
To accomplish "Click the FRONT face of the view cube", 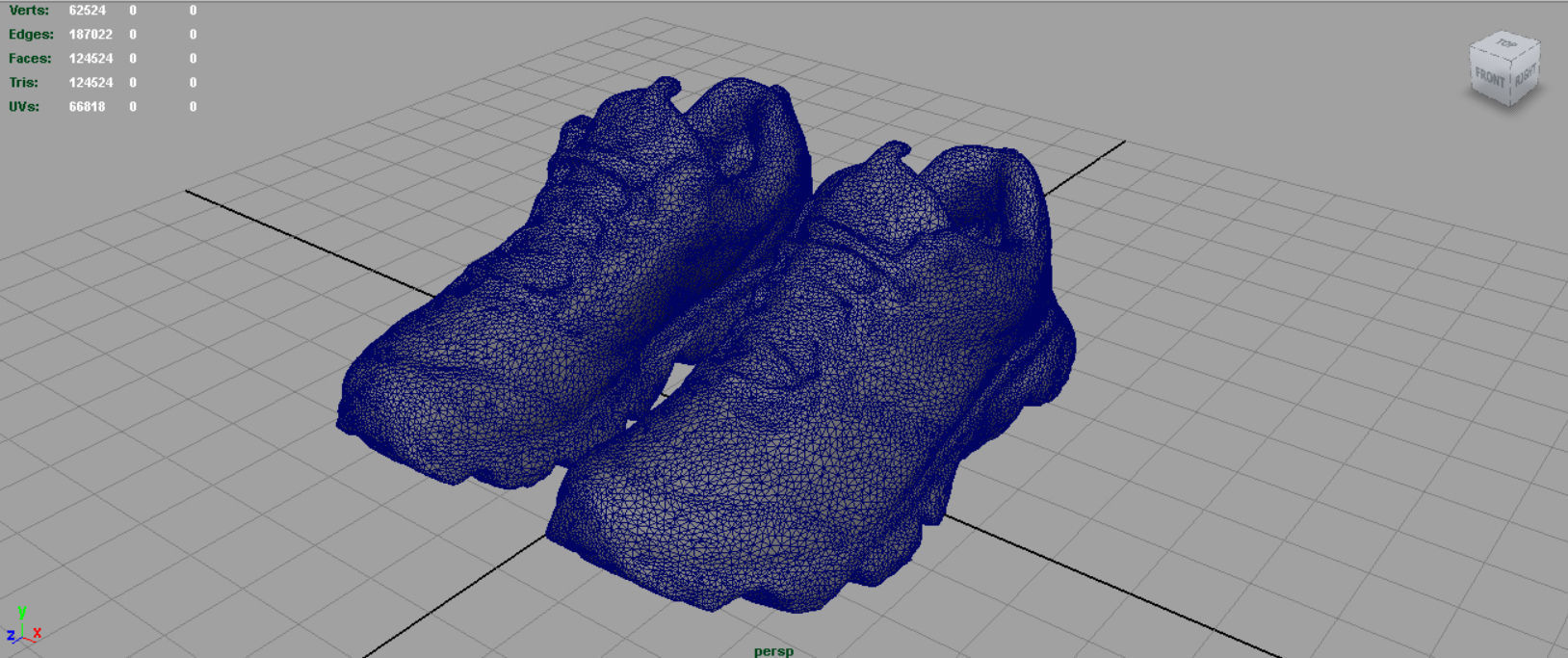I will click(x=1489, y=77).
